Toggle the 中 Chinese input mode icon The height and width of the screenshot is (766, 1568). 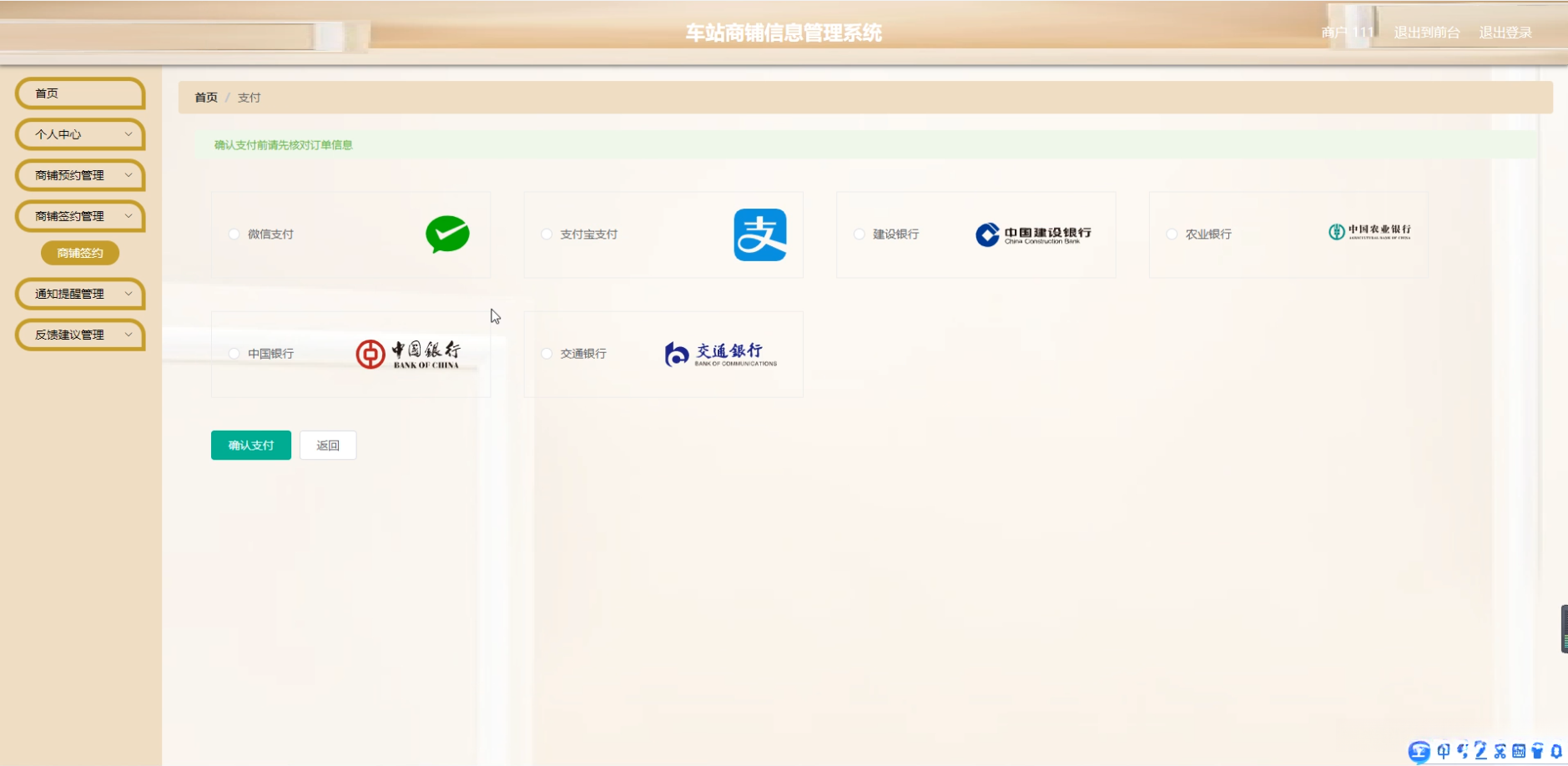pos(1444,751)
